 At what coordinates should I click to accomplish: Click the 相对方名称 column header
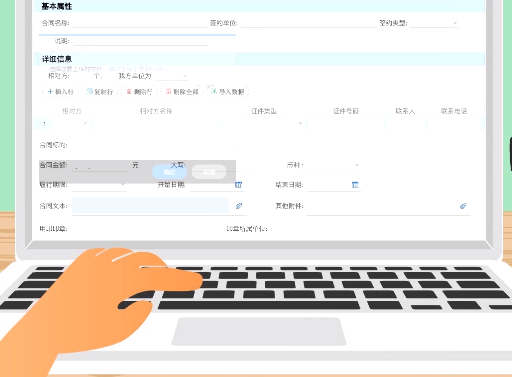156,111
